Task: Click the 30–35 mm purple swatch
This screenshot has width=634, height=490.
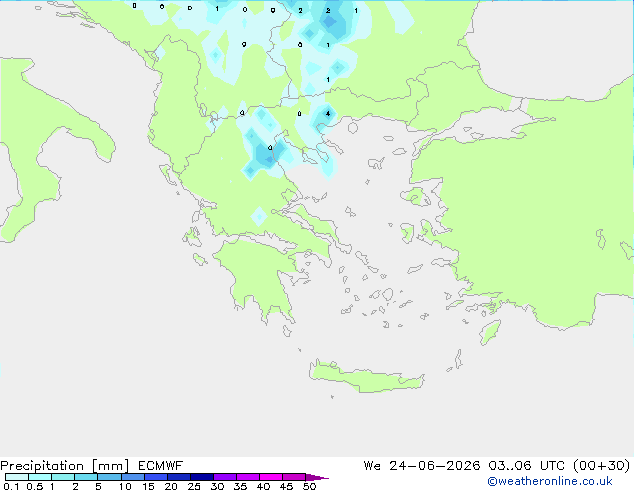Action: (224, 477)
